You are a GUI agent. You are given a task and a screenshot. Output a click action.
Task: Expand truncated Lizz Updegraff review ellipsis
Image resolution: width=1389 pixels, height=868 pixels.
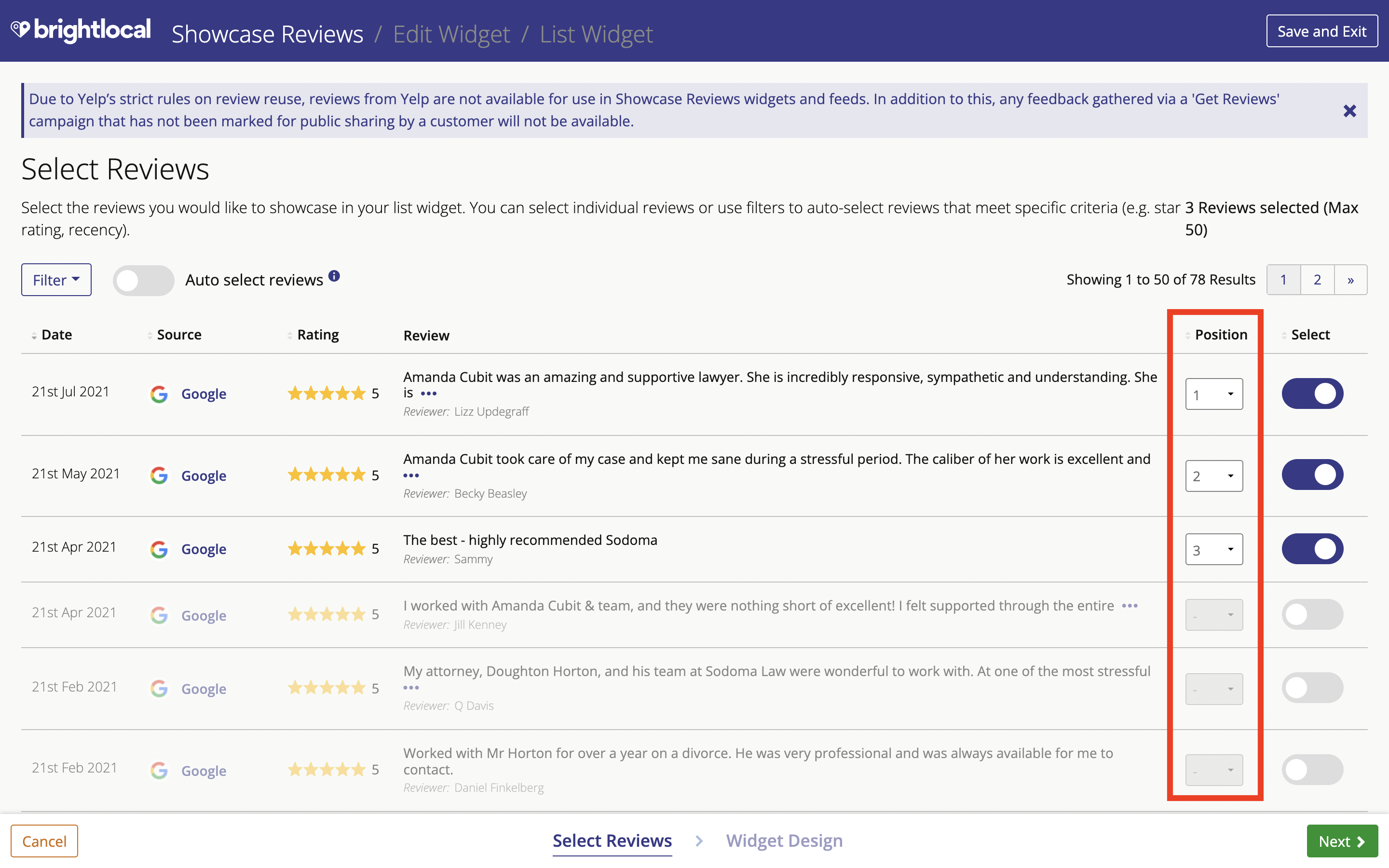click(429, 394)
